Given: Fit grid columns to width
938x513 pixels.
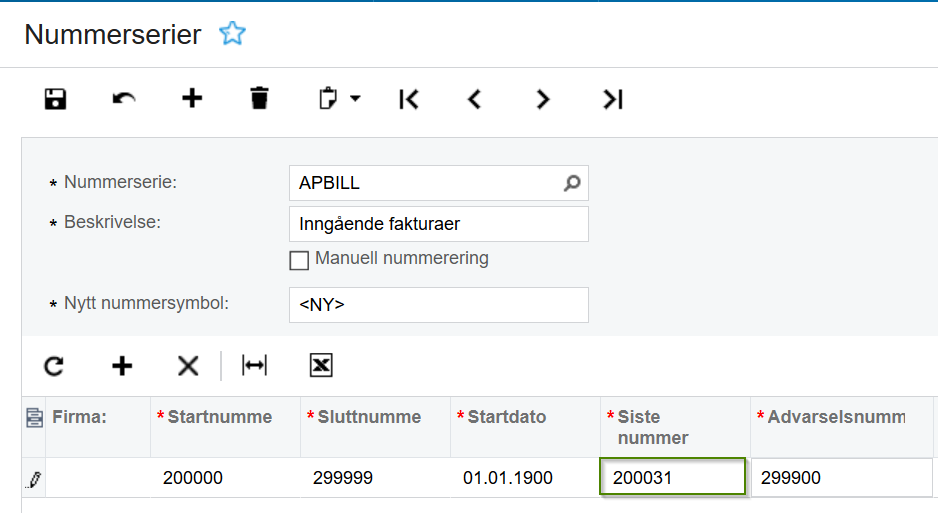Looking at the screenshot, I should [255, 365].
